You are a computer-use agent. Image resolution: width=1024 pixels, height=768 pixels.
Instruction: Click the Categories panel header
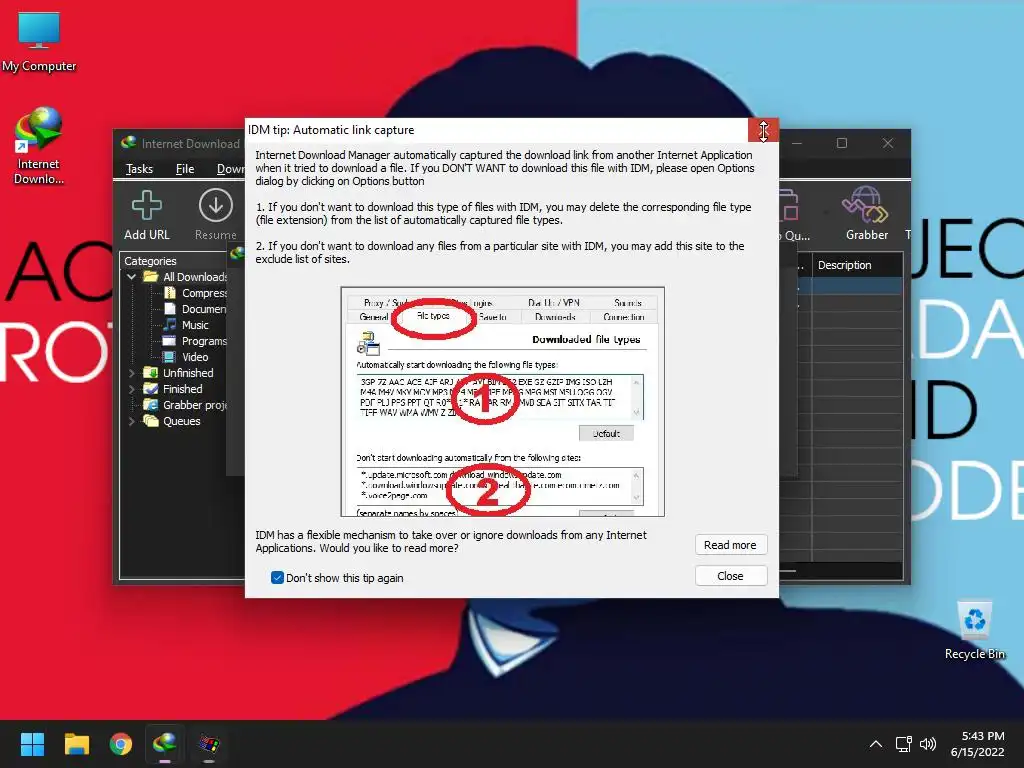click(150, 261)
